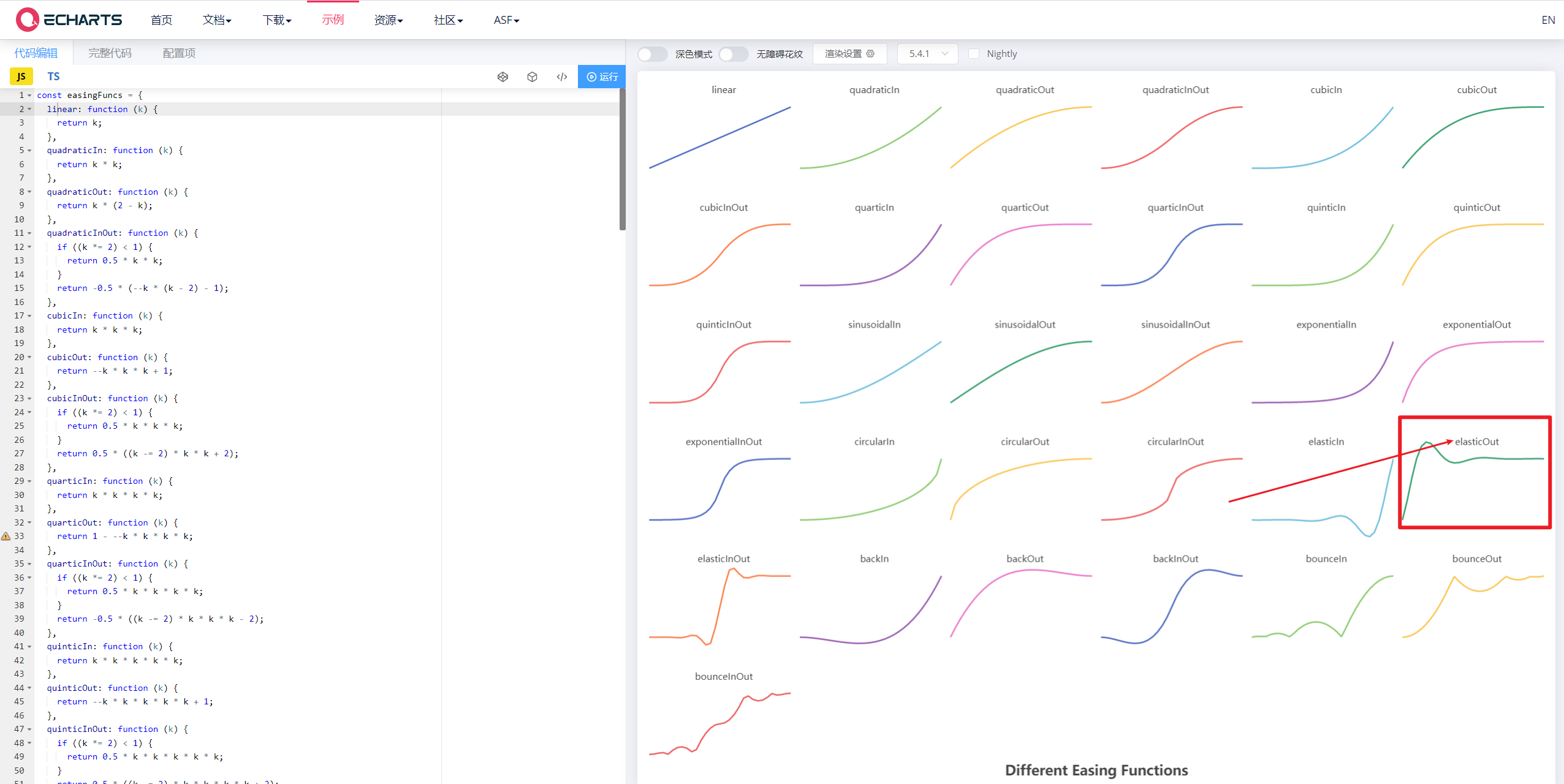Screen dimensions: 1564x784
Task: Open the 5.4.1 version dropdown
Action: point(927,54)
